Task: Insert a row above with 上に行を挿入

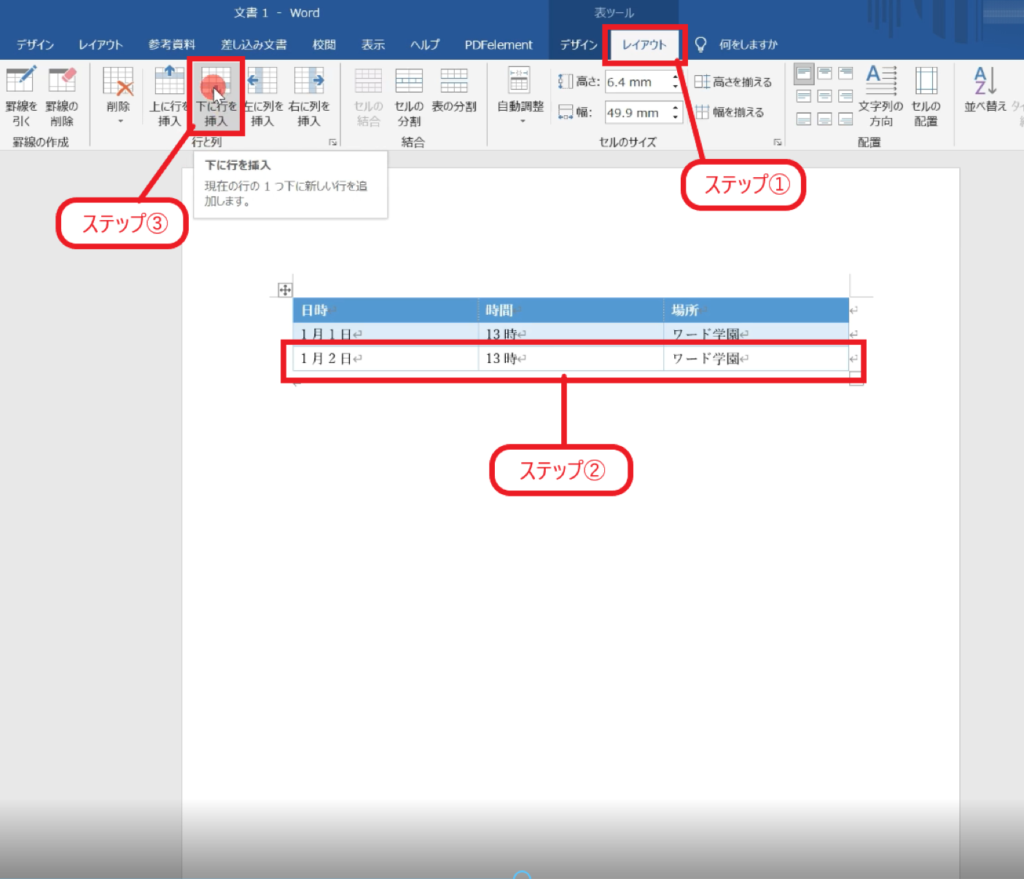Action: click(x=169, y=96)
